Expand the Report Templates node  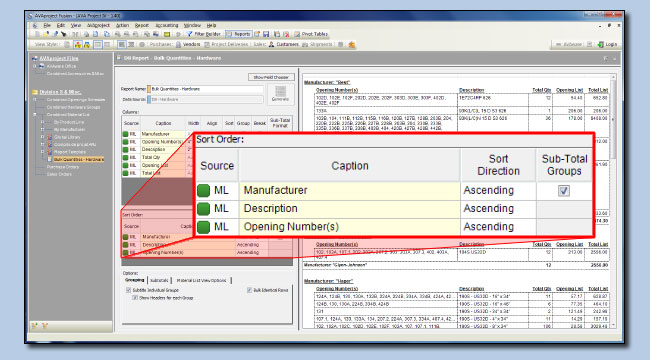coord(42,152)
